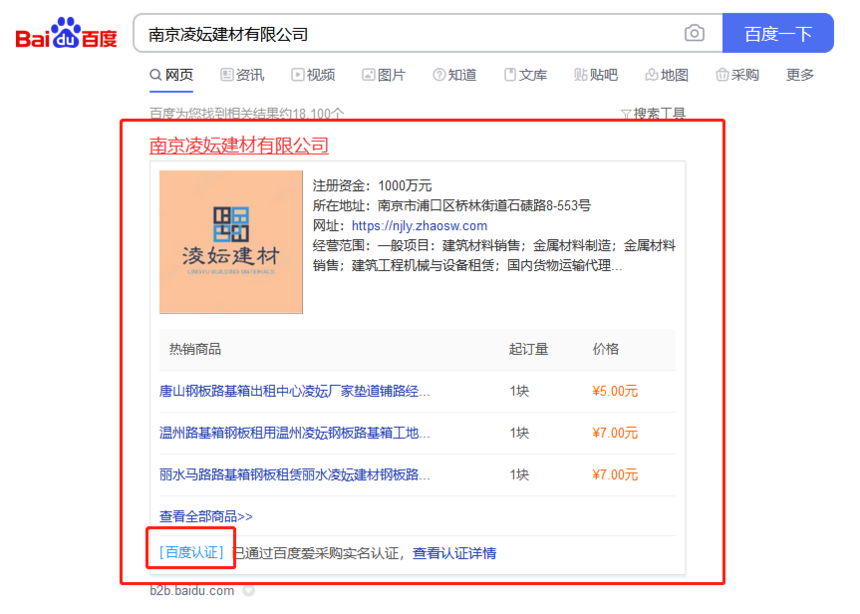The image size is (860, 614).
Task: Switch to the 资讯 tab
Action: (242, 75)
